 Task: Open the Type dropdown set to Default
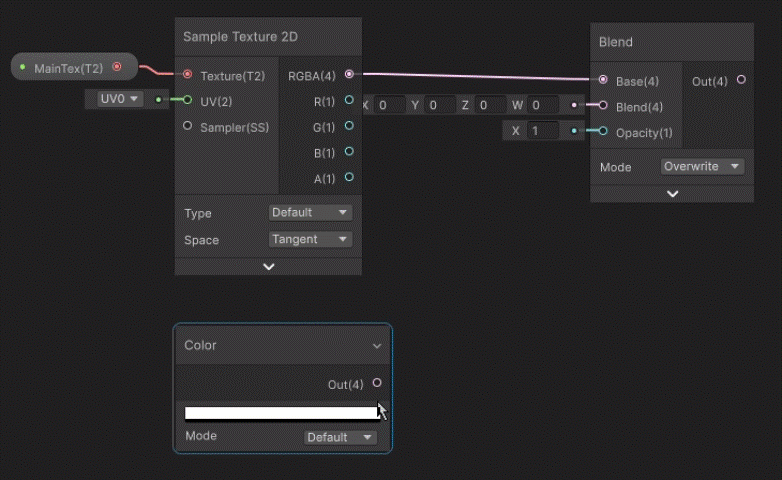click(310, 212)
